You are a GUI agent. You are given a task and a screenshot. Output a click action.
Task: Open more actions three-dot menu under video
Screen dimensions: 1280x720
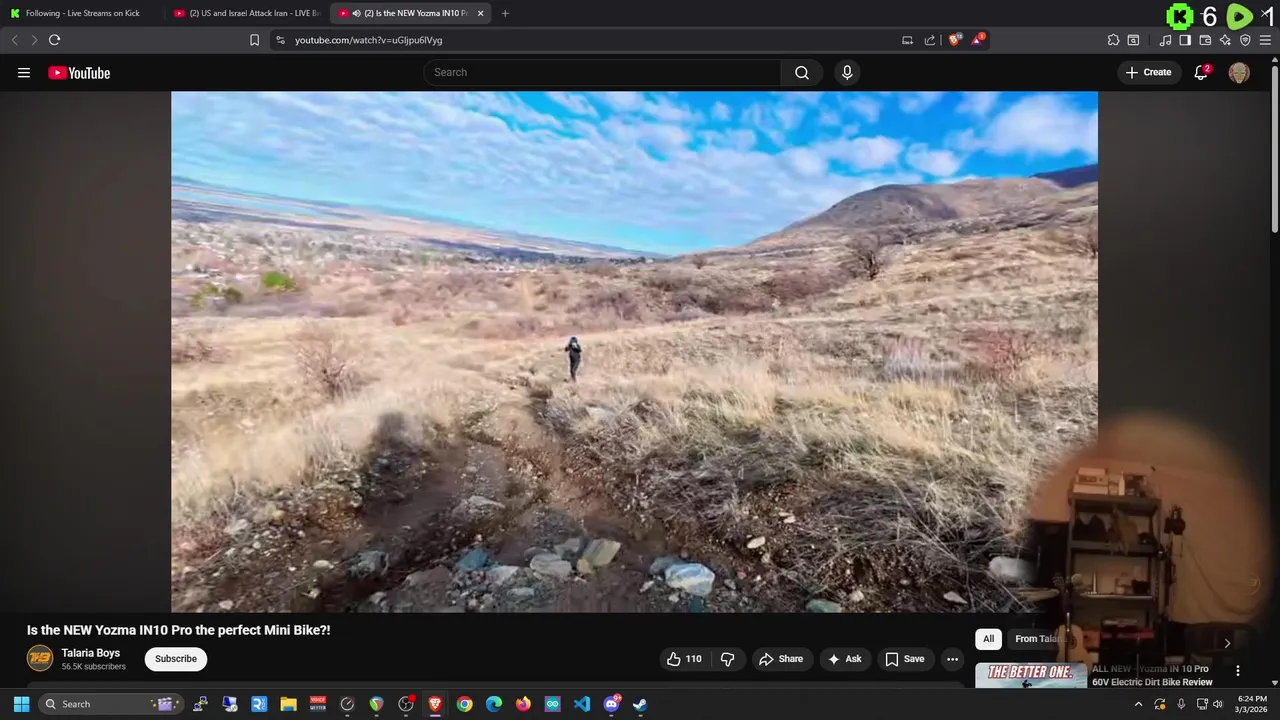click(x=952, y=659)
